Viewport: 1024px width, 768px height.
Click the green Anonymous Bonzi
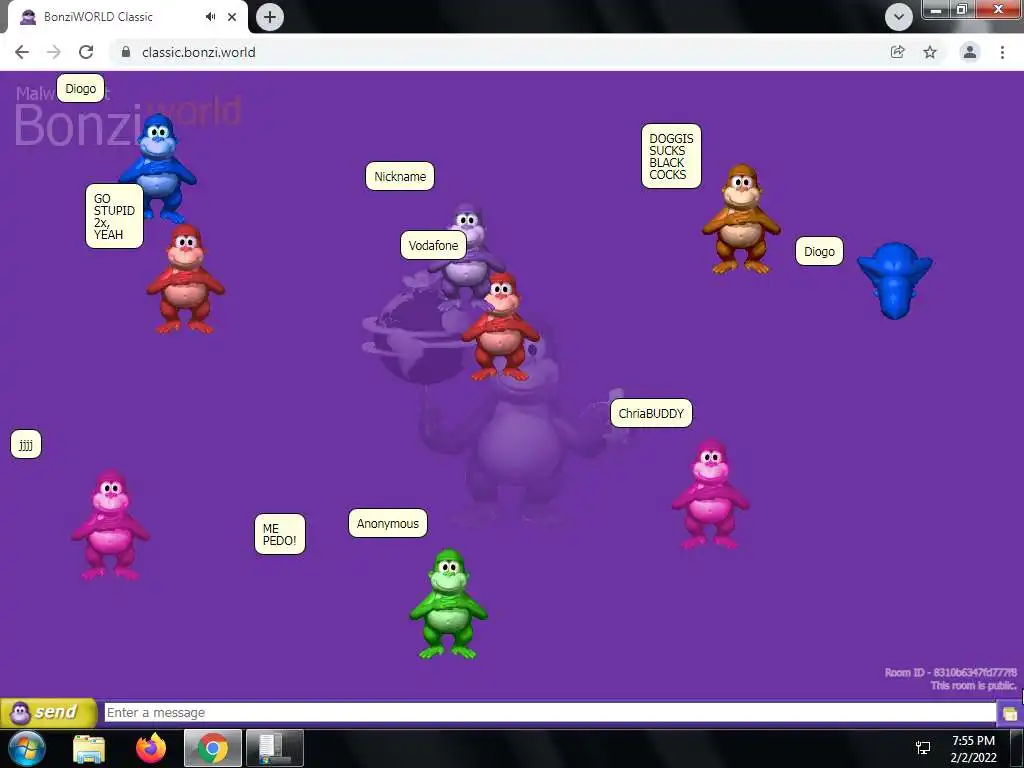[448, 604]
